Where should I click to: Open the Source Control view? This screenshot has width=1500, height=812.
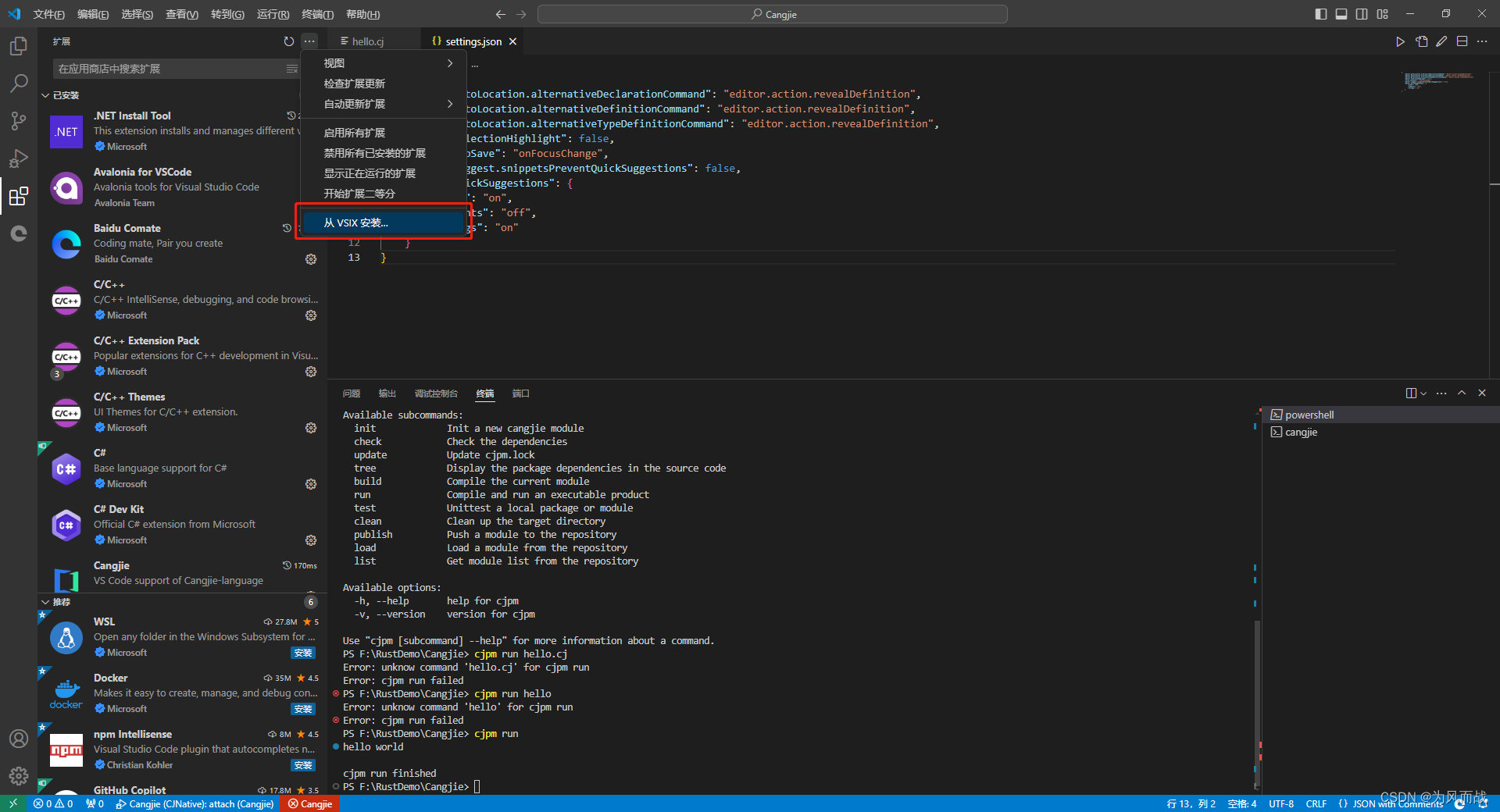point(19,121)
